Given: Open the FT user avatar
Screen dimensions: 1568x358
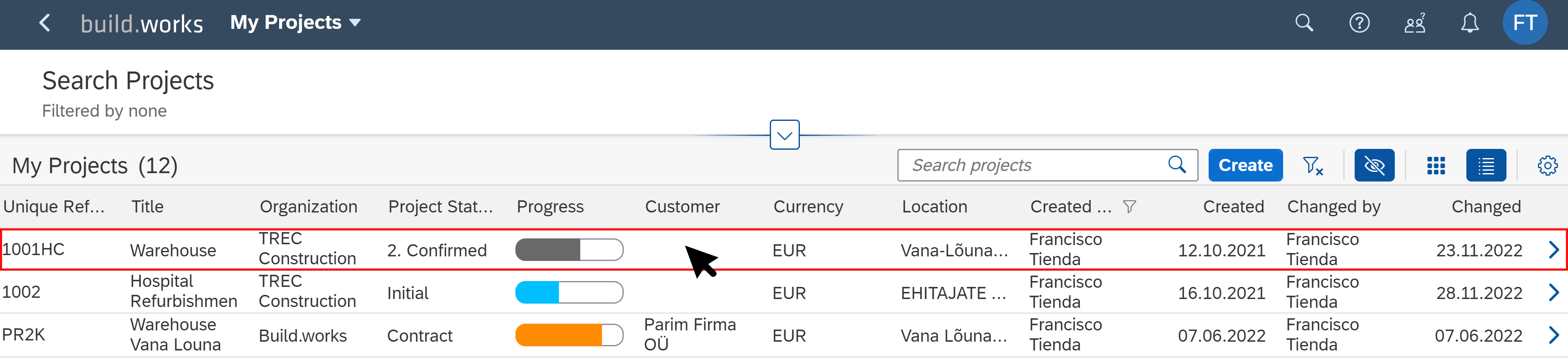Looking at the screenshot, I should click(x=1525, y=23).
